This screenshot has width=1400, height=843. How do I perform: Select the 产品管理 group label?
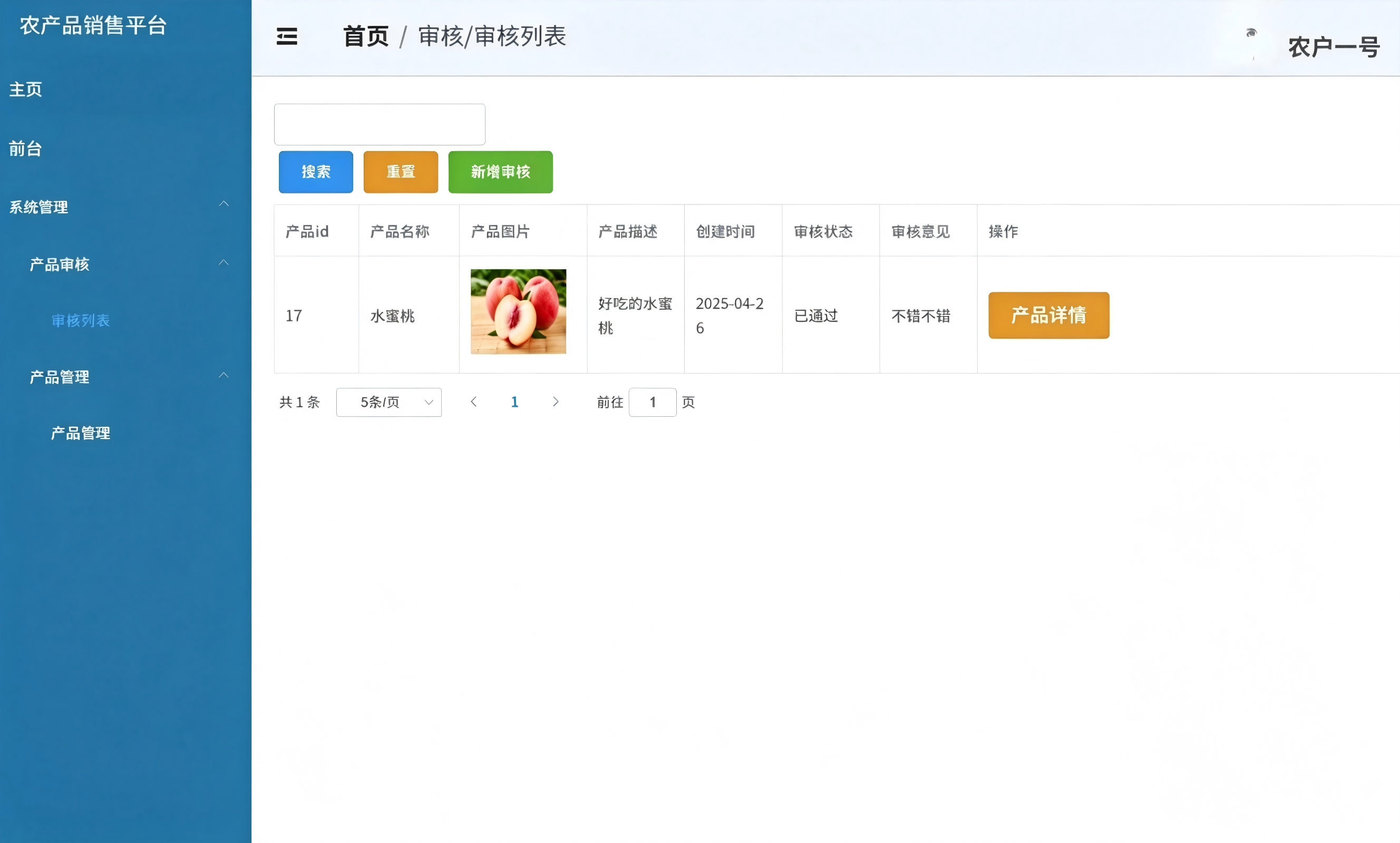point(60,377)
